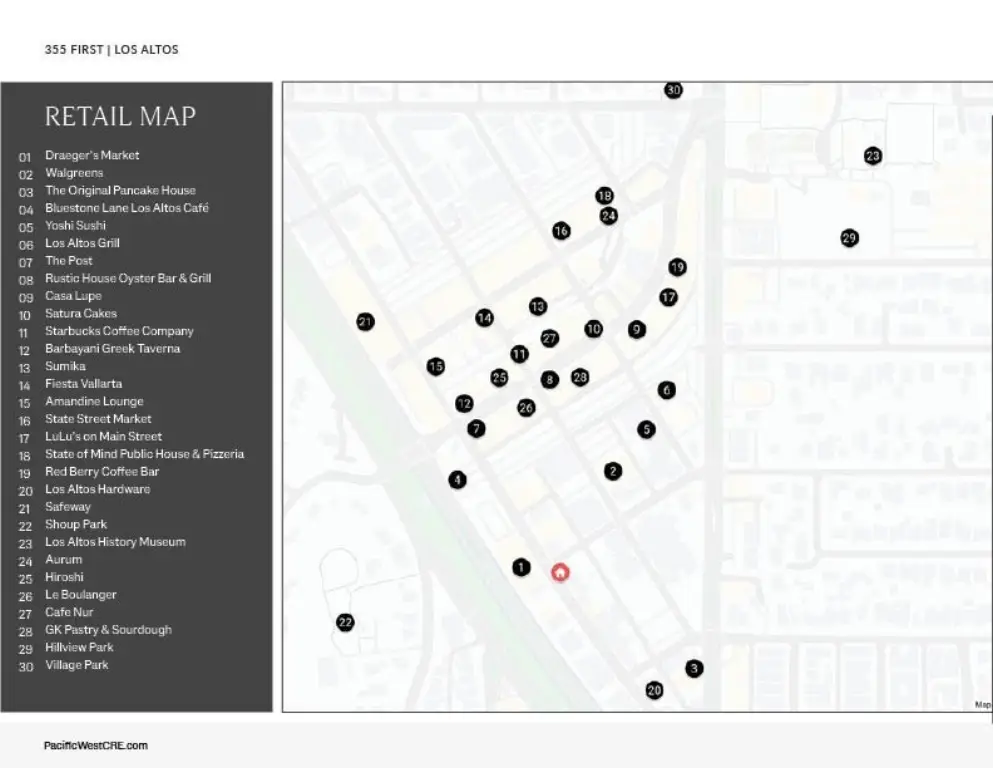
Task: Select map marker number 4
Action: click(x=457, y=480)
